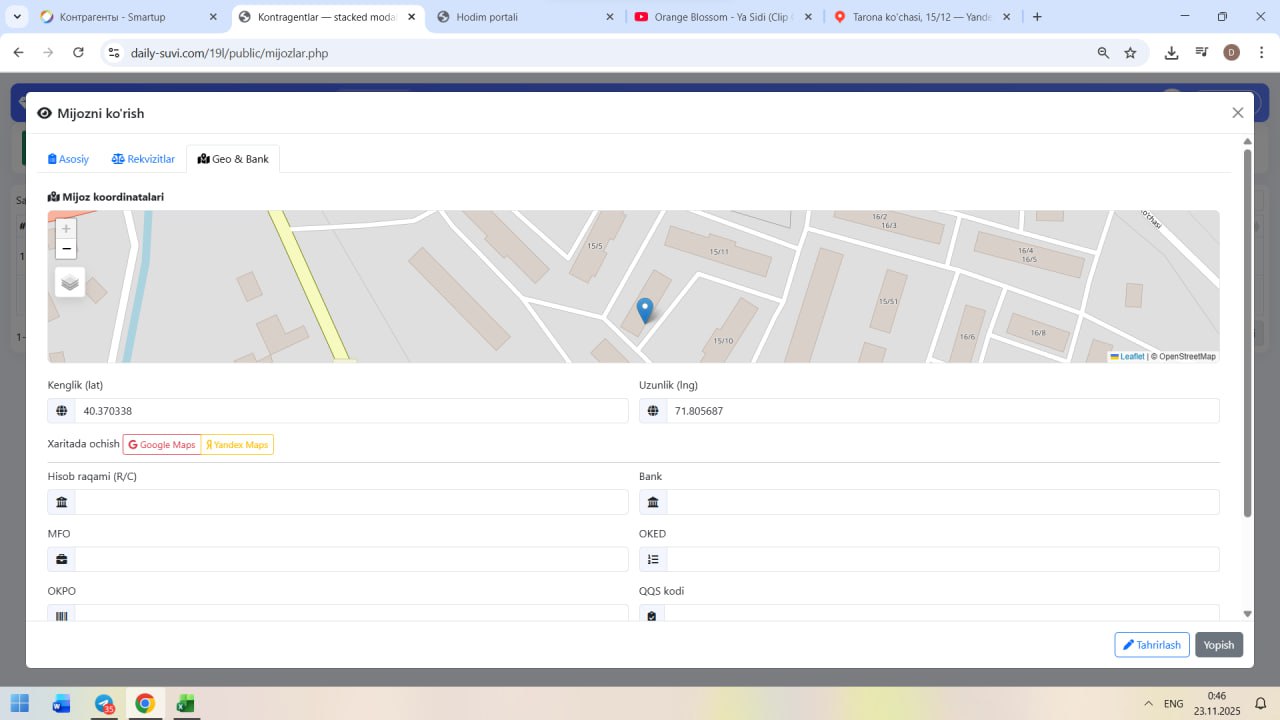Viewport: 1280px width, 720px height.
Task: Switch to the Asosiy tab
Action: point(69,159)
